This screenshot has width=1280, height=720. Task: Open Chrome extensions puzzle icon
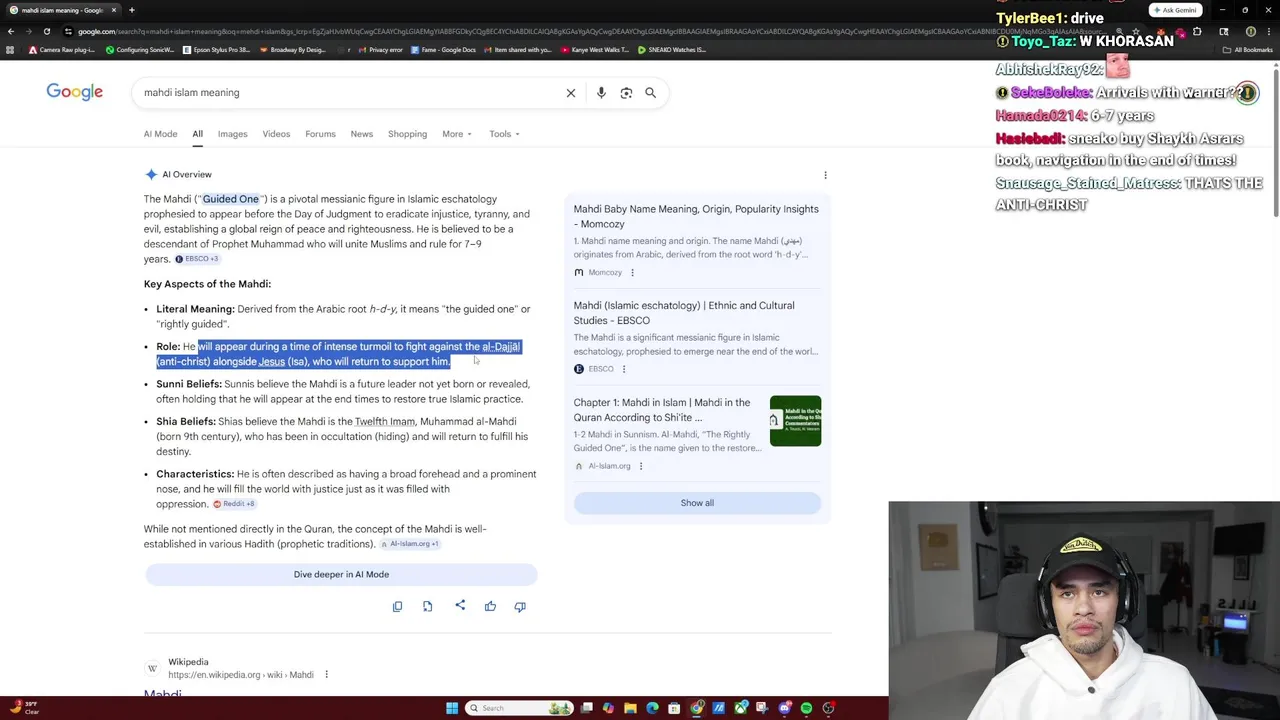[x=1197, y=31]
